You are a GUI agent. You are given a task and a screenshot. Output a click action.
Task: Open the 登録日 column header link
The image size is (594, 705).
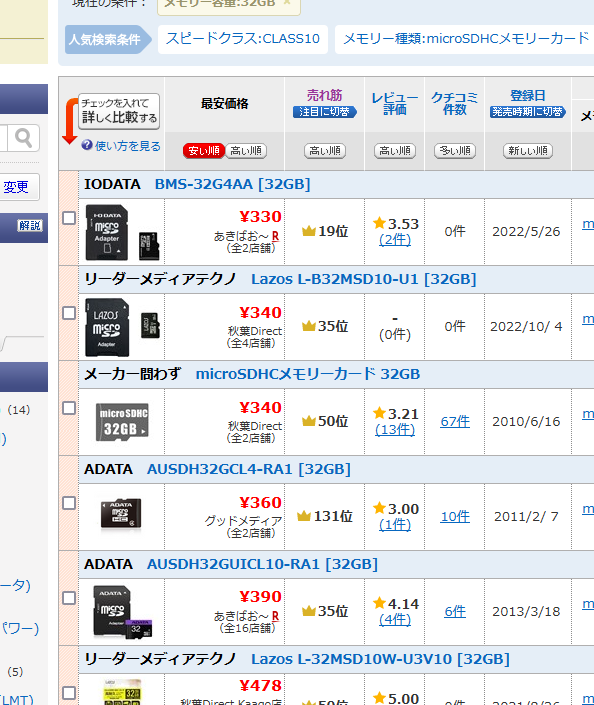coord(528,95)
